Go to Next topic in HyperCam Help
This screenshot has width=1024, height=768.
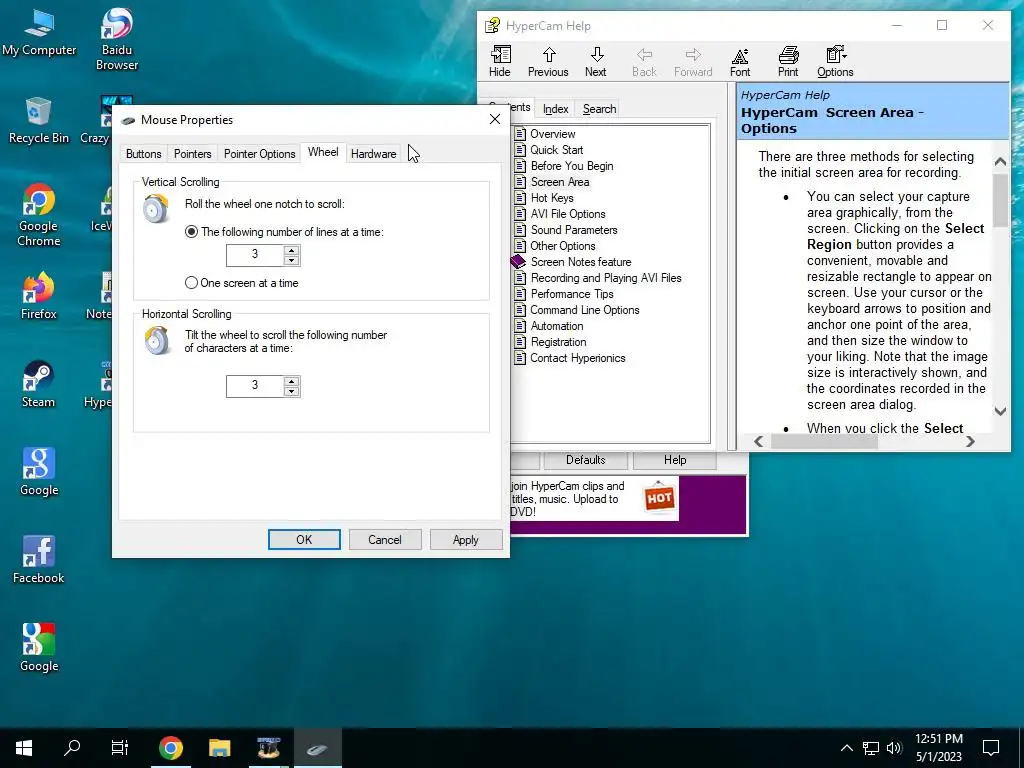point(596,61)
